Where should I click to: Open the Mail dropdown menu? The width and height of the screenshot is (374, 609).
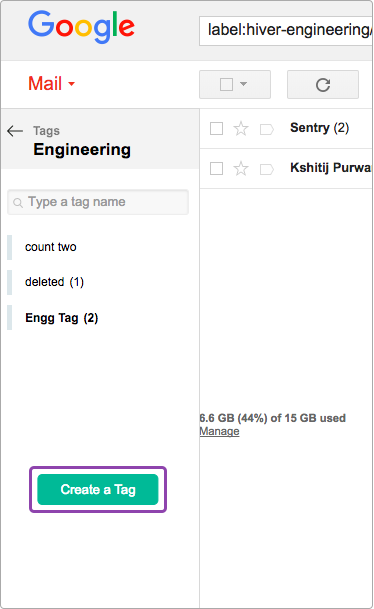51,84
